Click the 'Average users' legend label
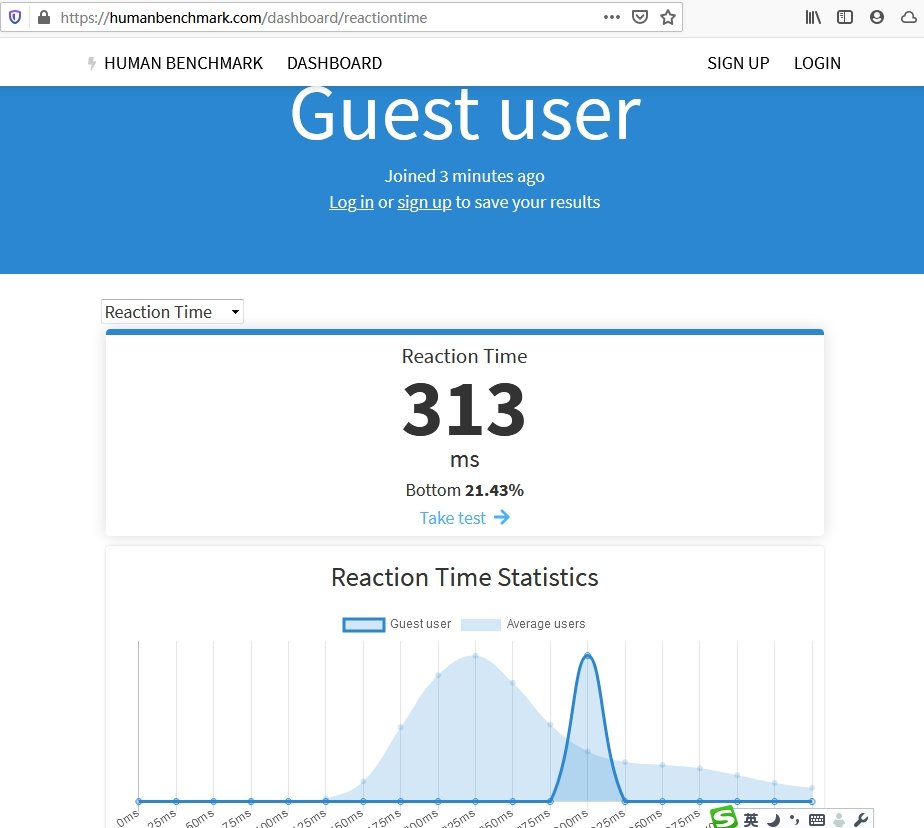Viewport: 924px width, 828px height. (x=546, y=624)
